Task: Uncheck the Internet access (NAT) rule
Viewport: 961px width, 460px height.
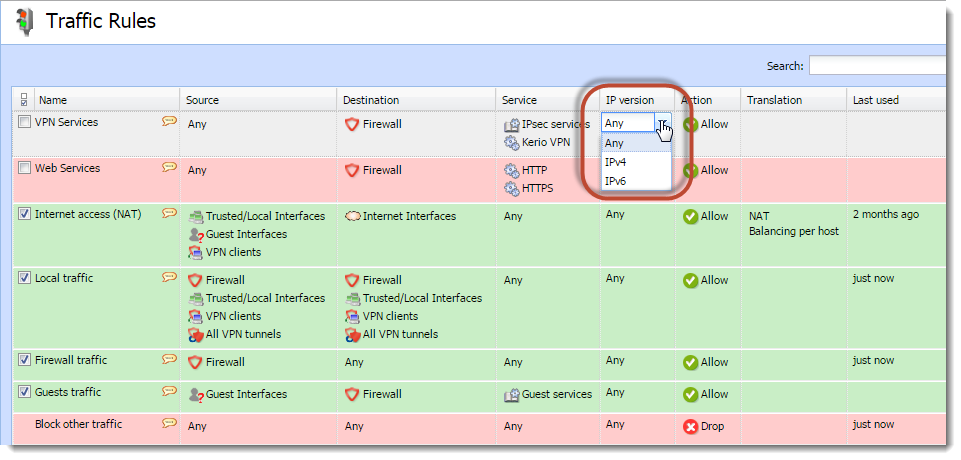Action: click(x=24, y=214)
